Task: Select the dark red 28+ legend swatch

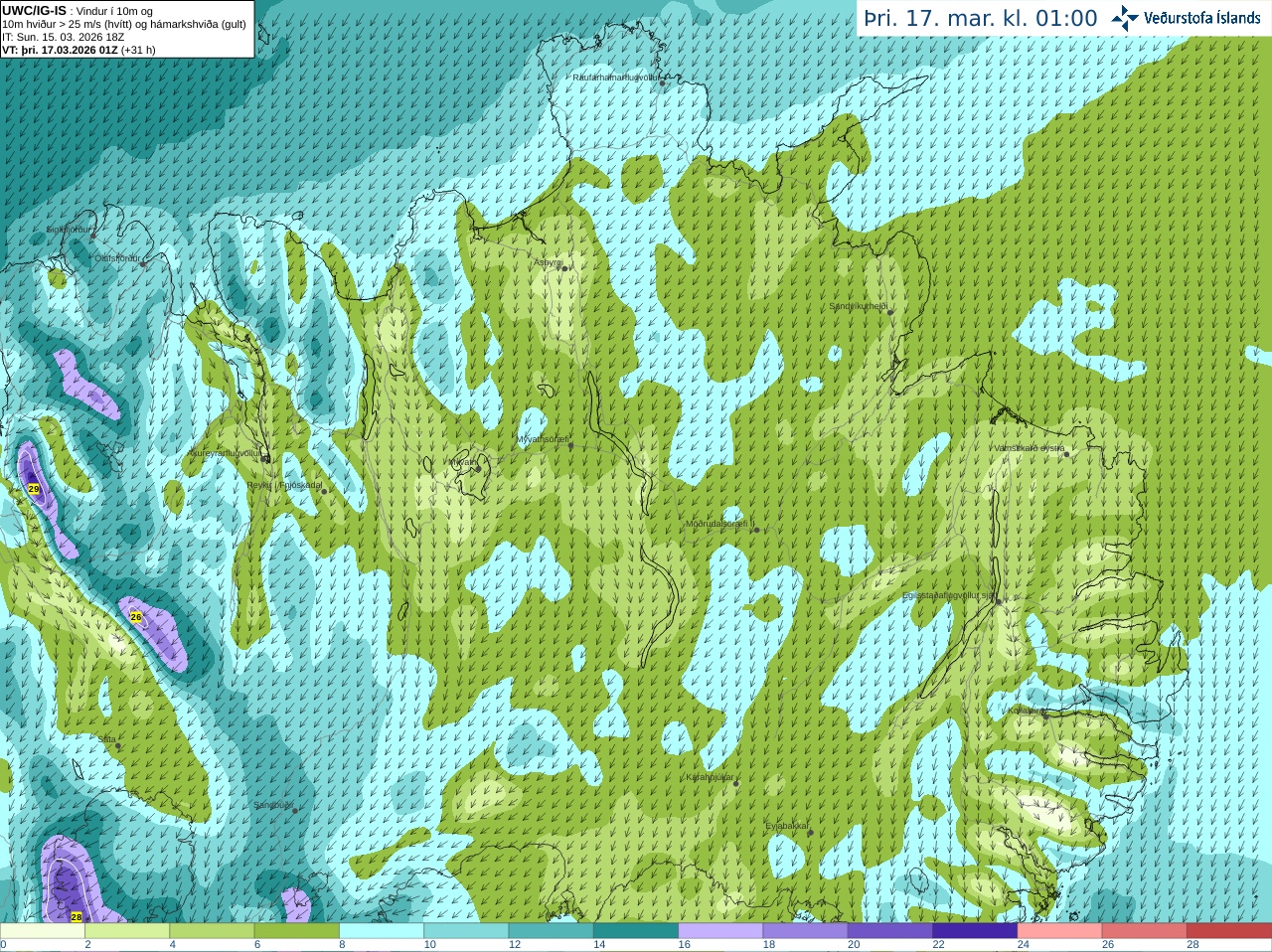Action: tap(1229, 931)
